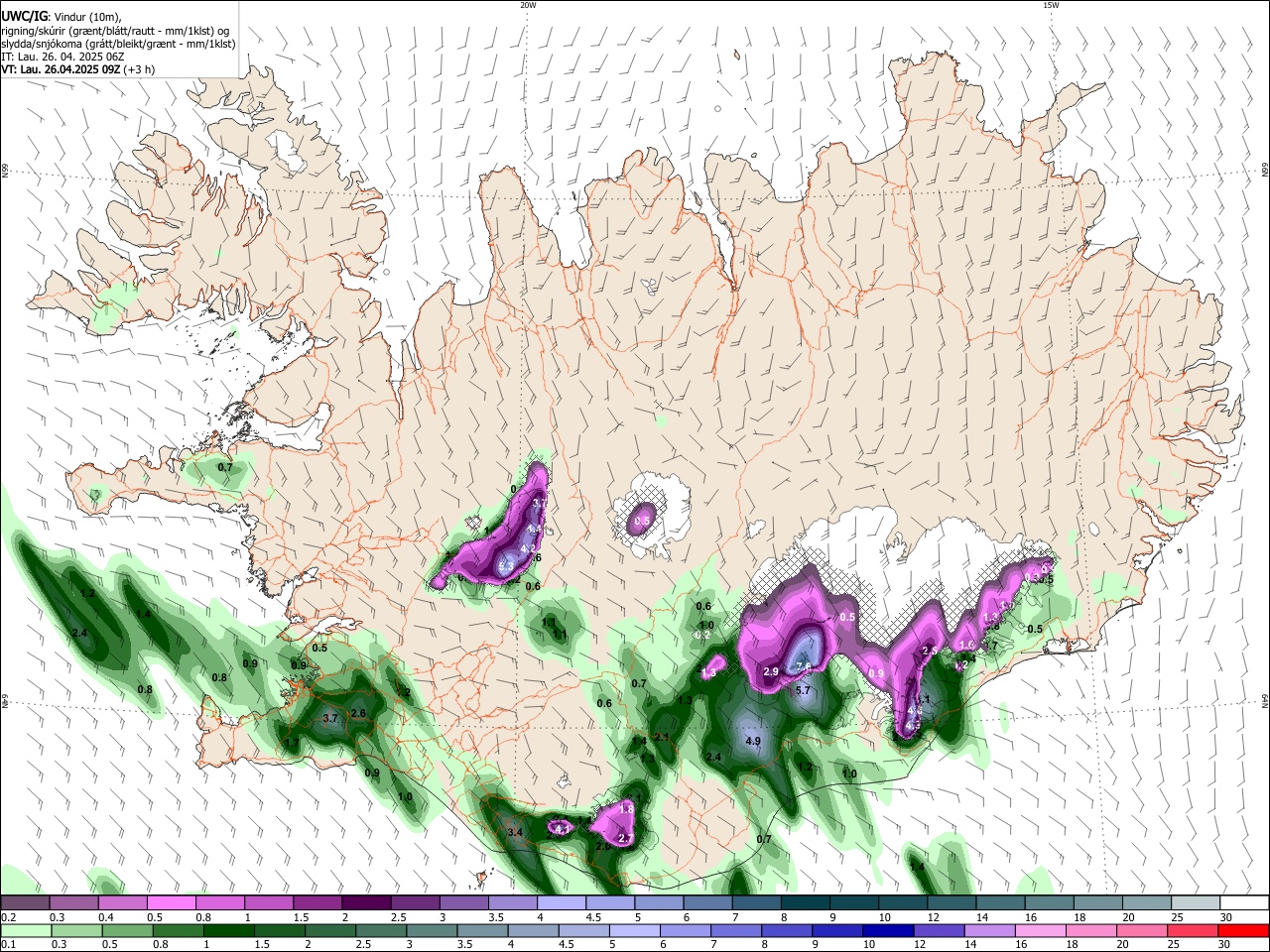Select the 'rigning/skúrir' legend description line
The height and width of the screenshot is (952, 1270).
tap(114, 30)
